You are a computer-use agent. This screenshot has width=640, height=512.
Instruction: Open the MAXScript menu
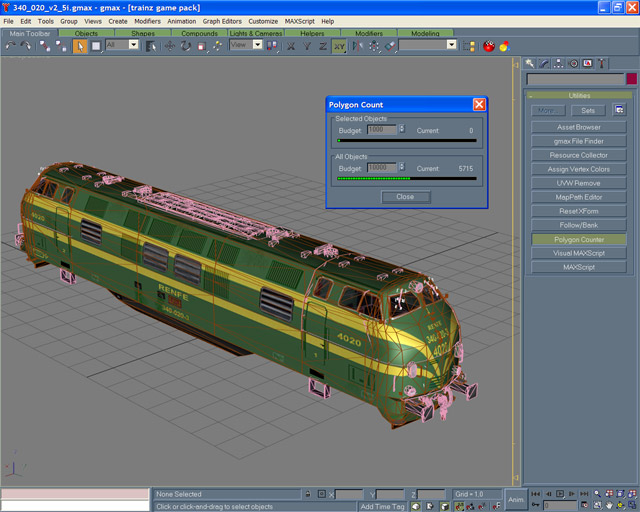[x=299, y=21]
